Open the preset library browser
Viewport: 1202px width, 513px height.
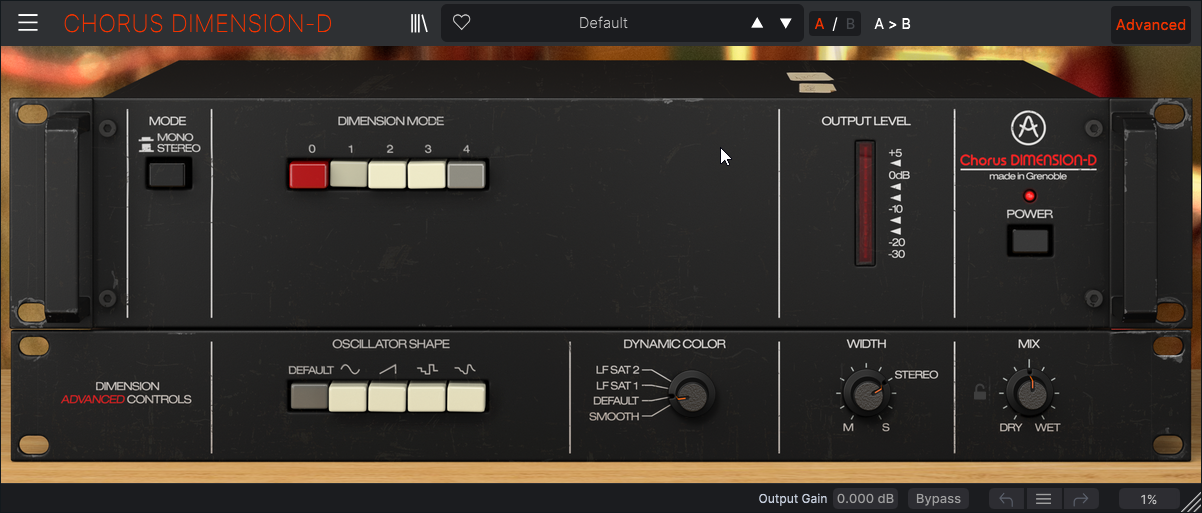point(419,23)
